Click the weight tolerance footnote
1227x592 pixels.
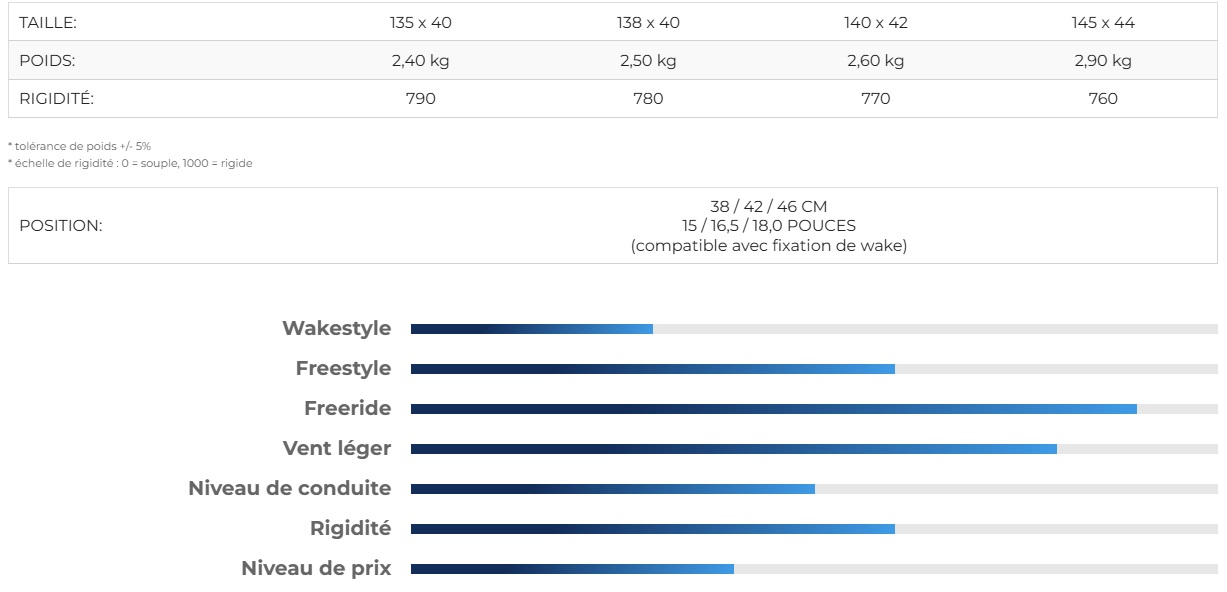click(79, 146)
